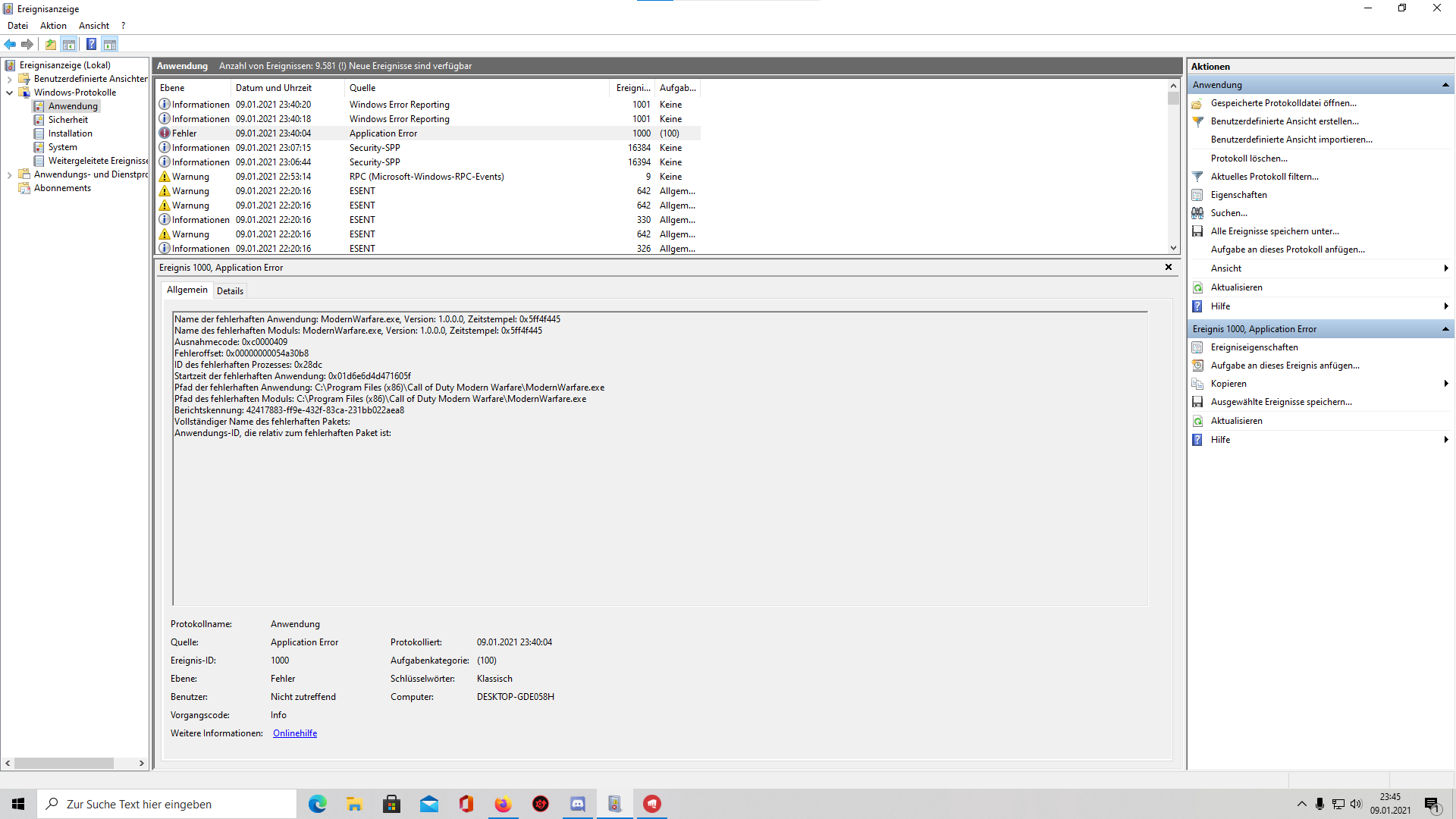Click the blue help toolbar icon

tap(91, 44)
